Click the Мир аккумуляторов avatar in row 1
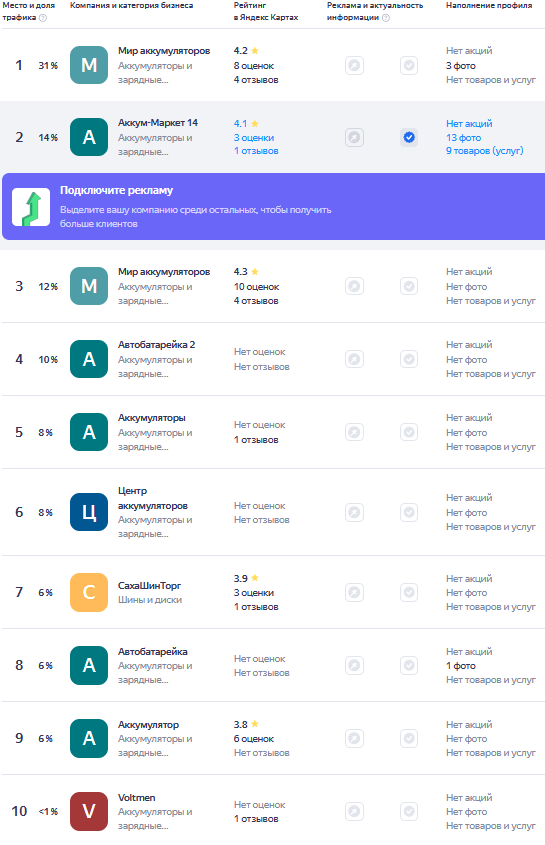 [89, 65]
